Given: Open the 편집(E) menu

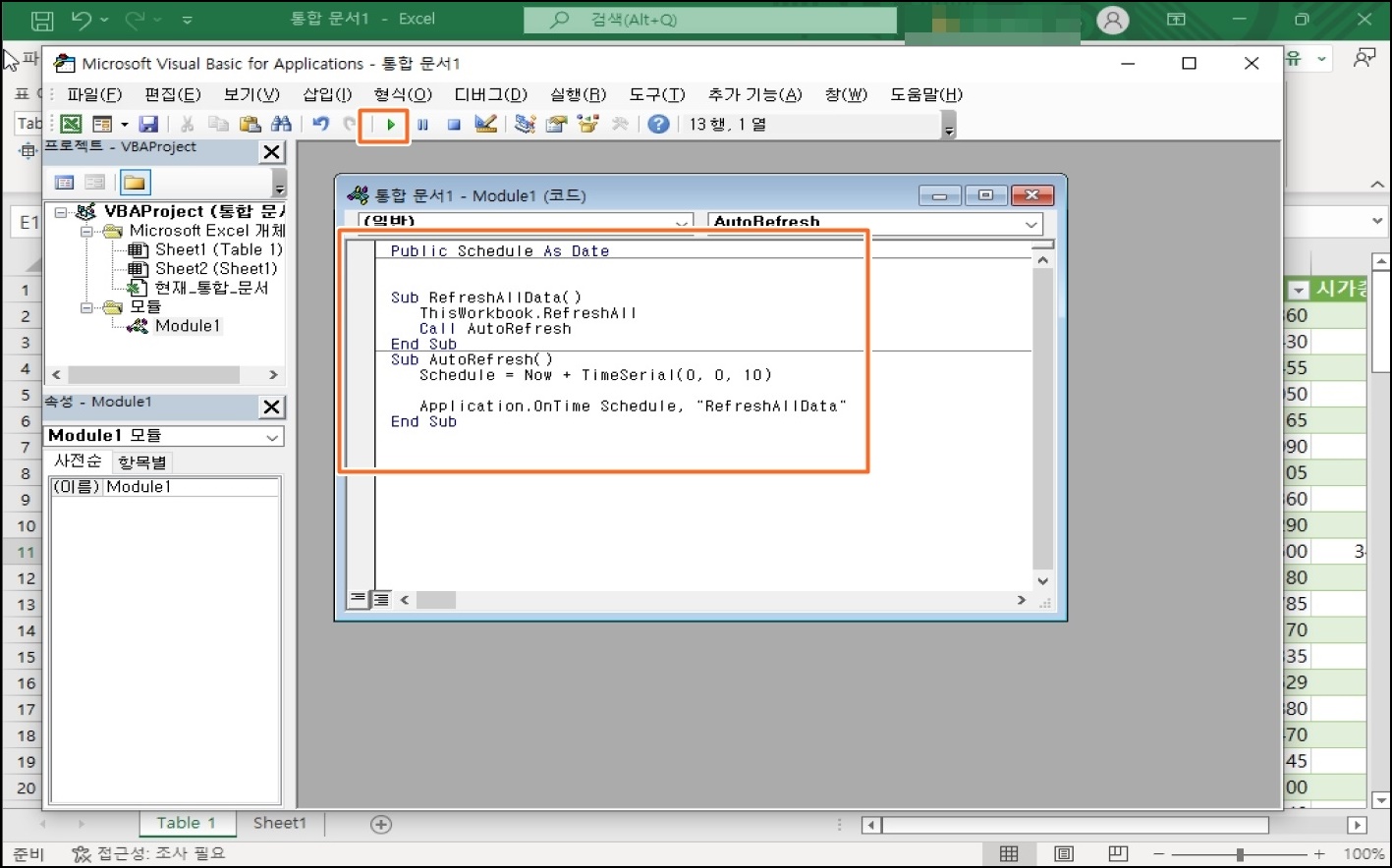Looking at the screenshot, I should pos(173,94).
